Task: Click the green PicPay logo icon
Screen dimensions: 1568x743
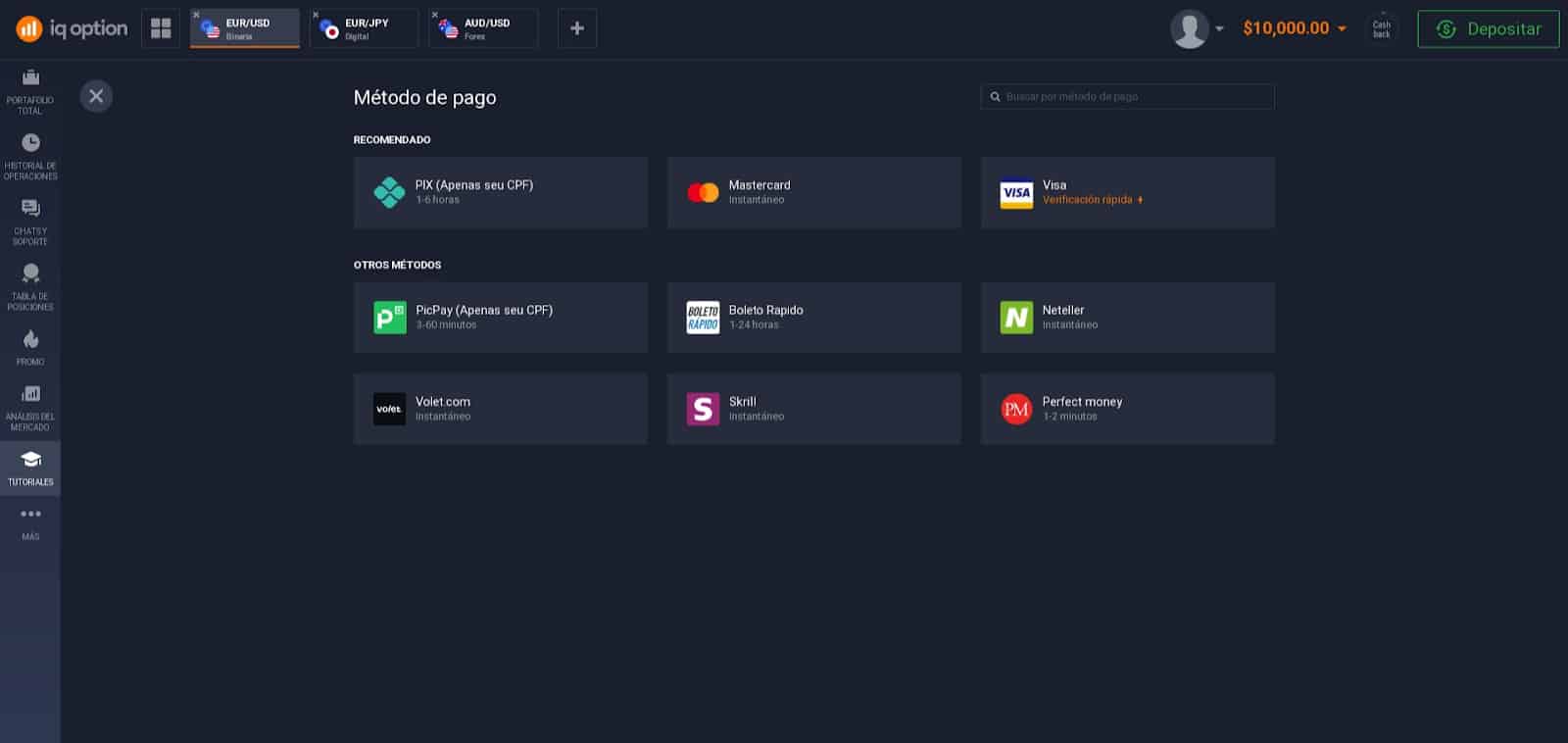Action: [x=390, y=318]
